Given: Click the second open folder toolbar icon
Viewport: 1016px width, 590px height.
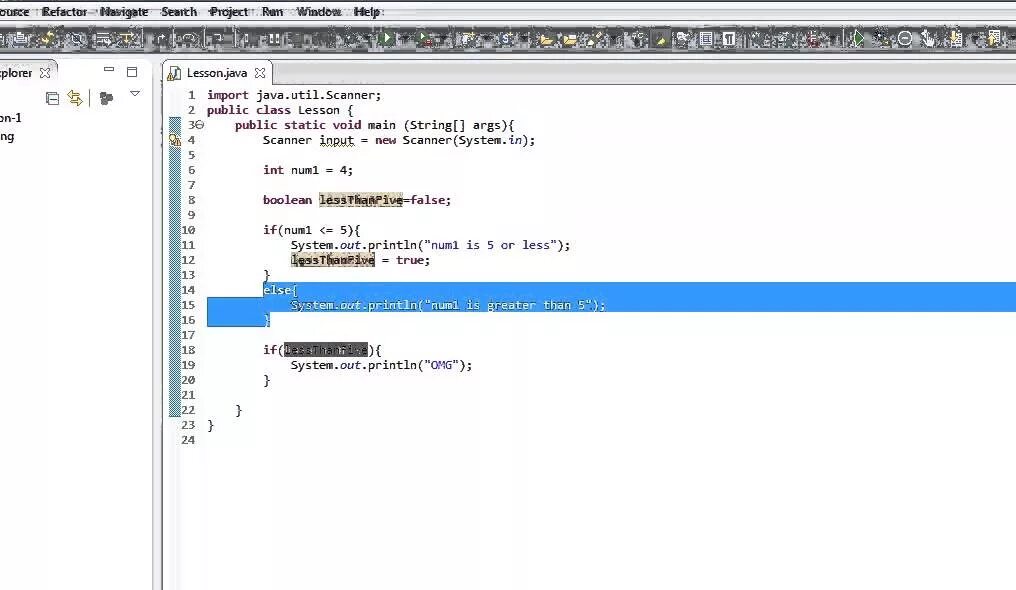Looking at the screenshot, I should coord(570,40).
